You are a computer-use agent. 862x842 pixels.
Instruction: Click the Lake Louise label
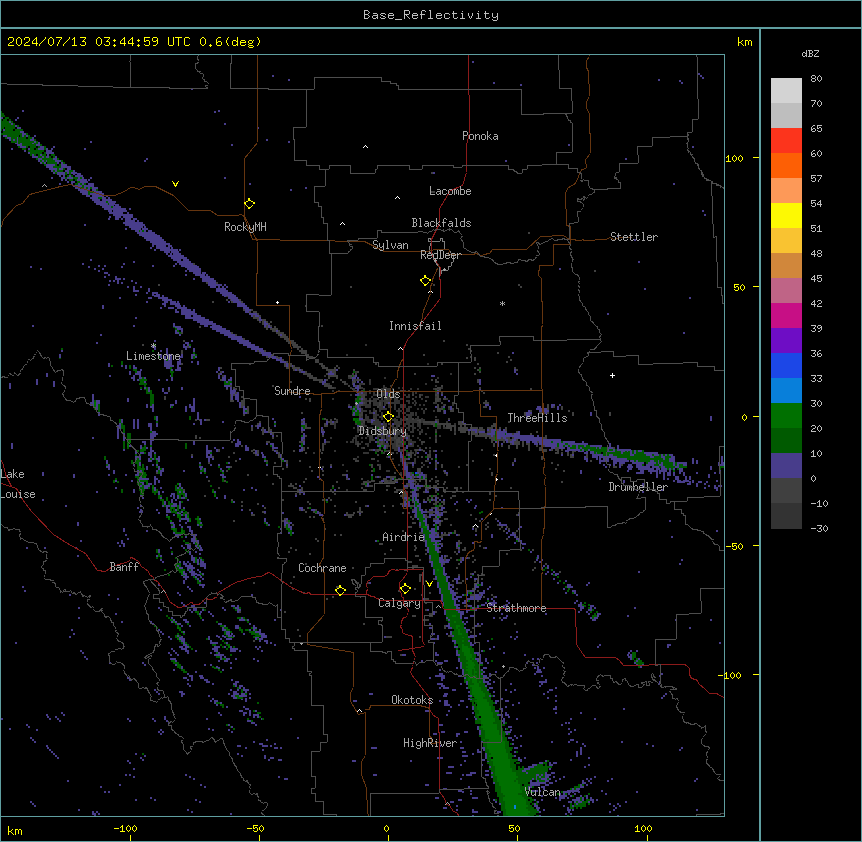tap(18, 484)
